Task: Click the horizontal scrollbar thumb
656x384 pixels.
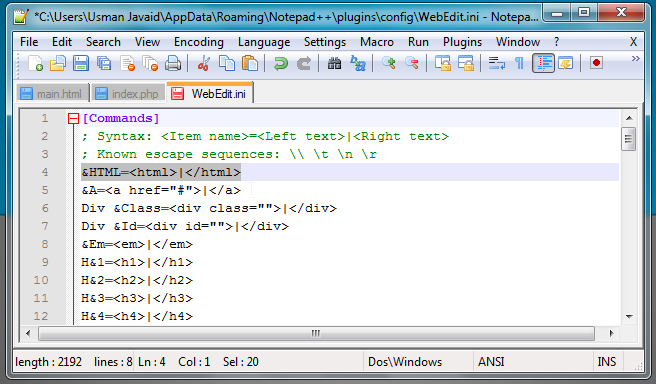Action: [x=316, y=333]
